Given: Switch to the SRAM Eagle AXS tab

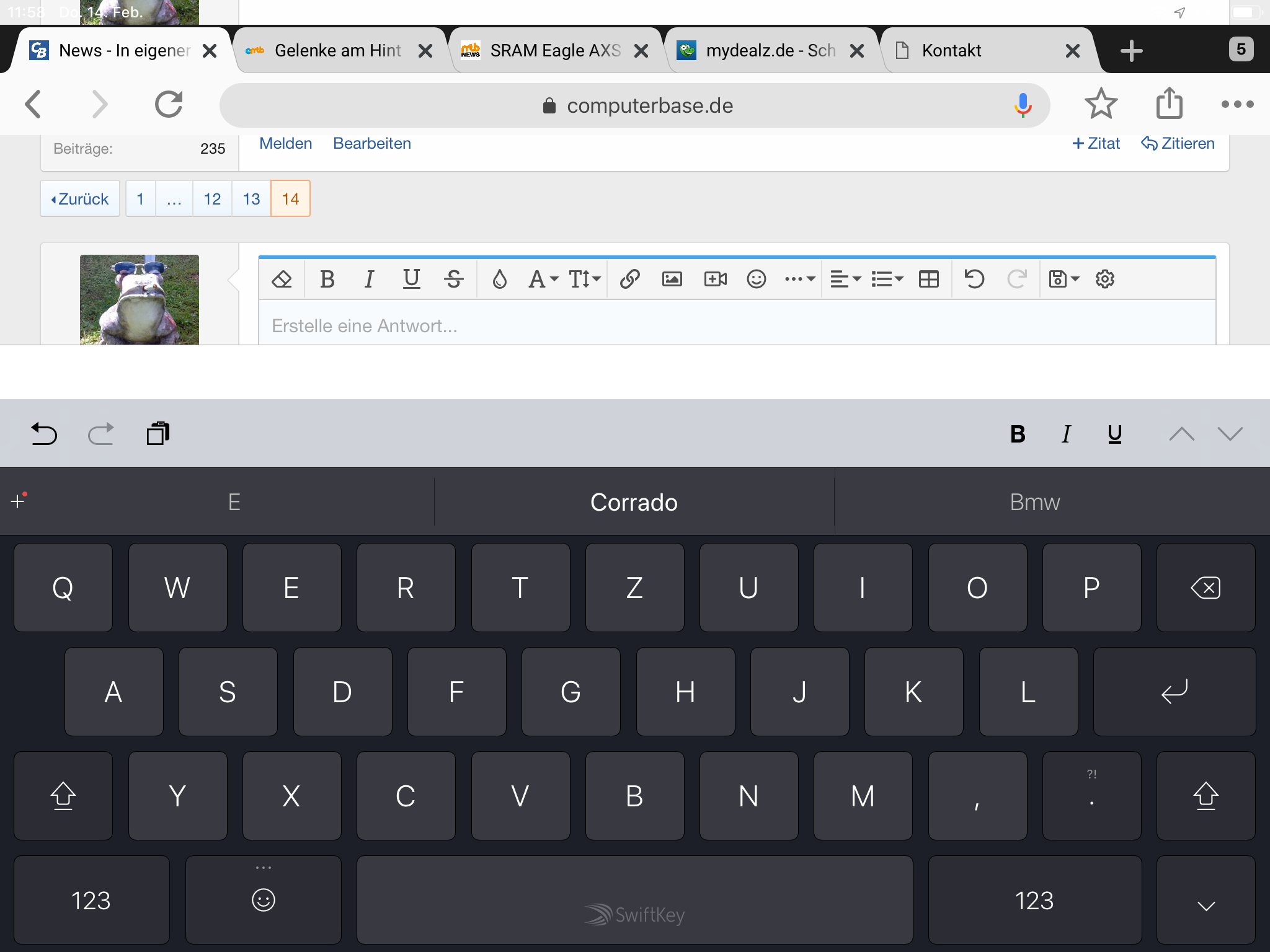Looking at the screenshot, I should pos(555,51).
